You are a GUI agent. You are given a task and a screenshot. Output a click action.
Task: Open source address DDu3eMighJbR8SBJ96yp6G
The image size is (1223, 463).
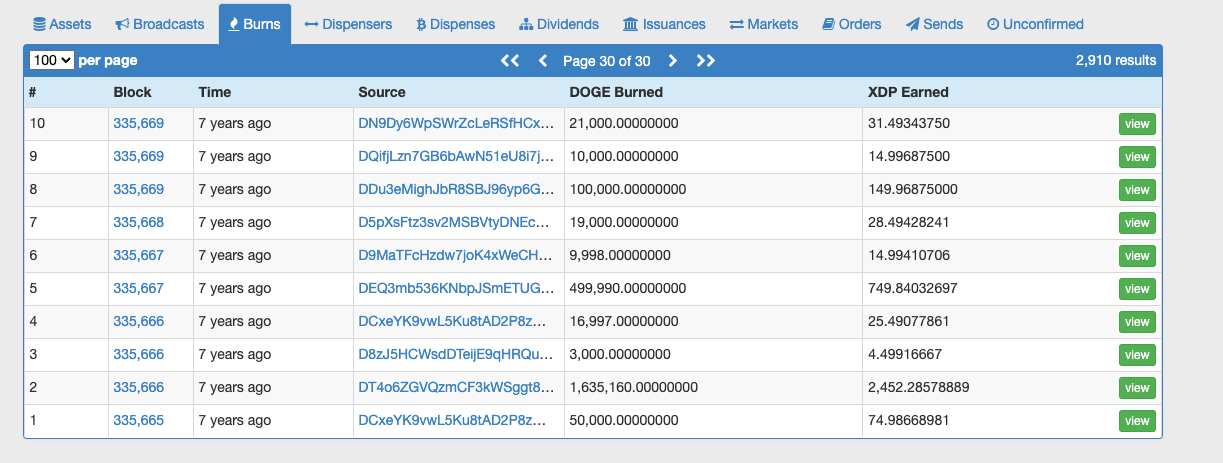456,190
